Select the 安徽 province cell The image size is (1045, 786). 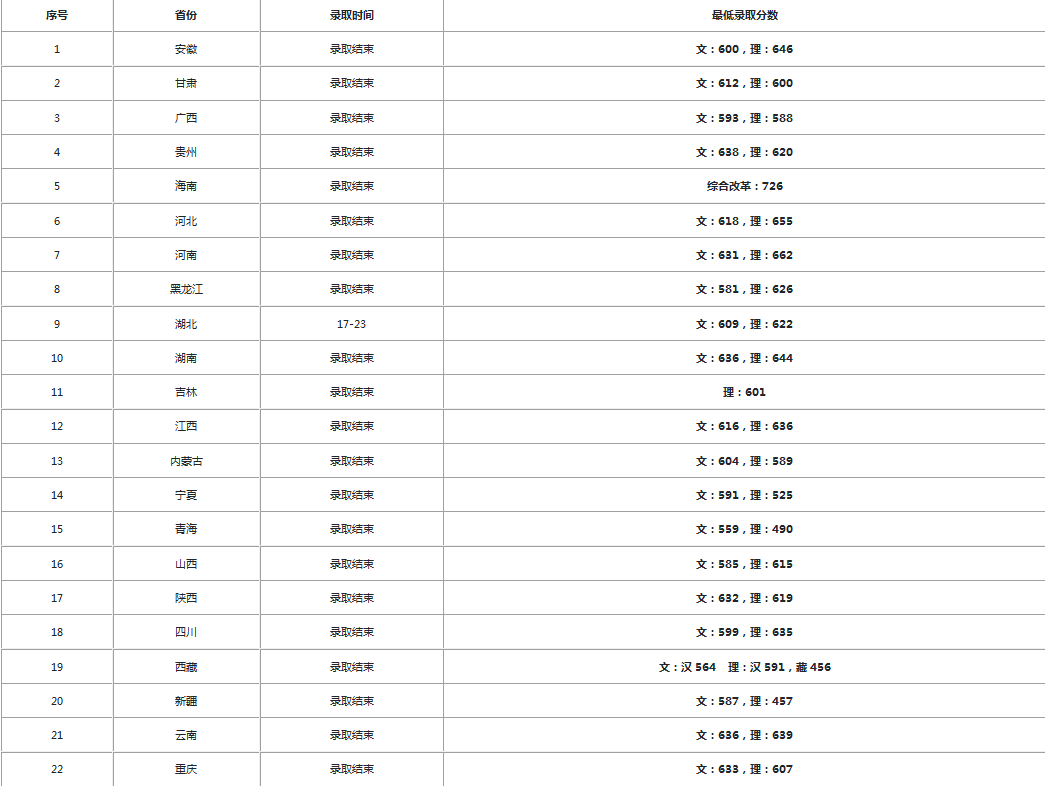point(186,49)
